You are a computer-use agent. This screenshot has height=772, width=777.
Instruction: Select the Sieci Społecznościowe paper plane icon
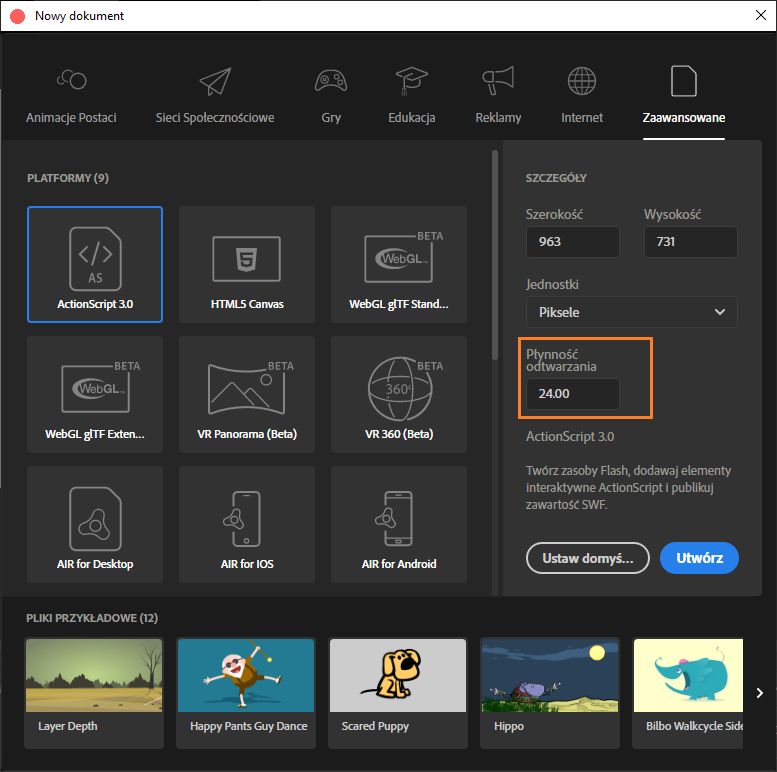click(215, 81)
